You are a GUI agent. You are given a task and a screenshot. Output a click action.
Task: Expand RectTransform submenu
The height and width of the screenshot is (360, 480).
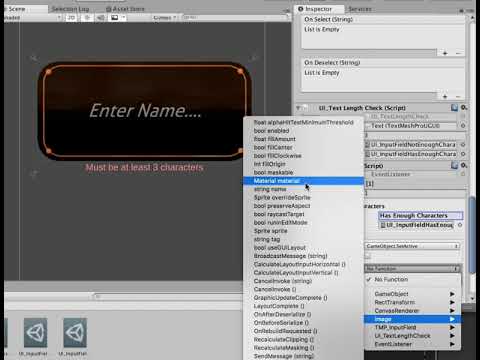[412, 302]
